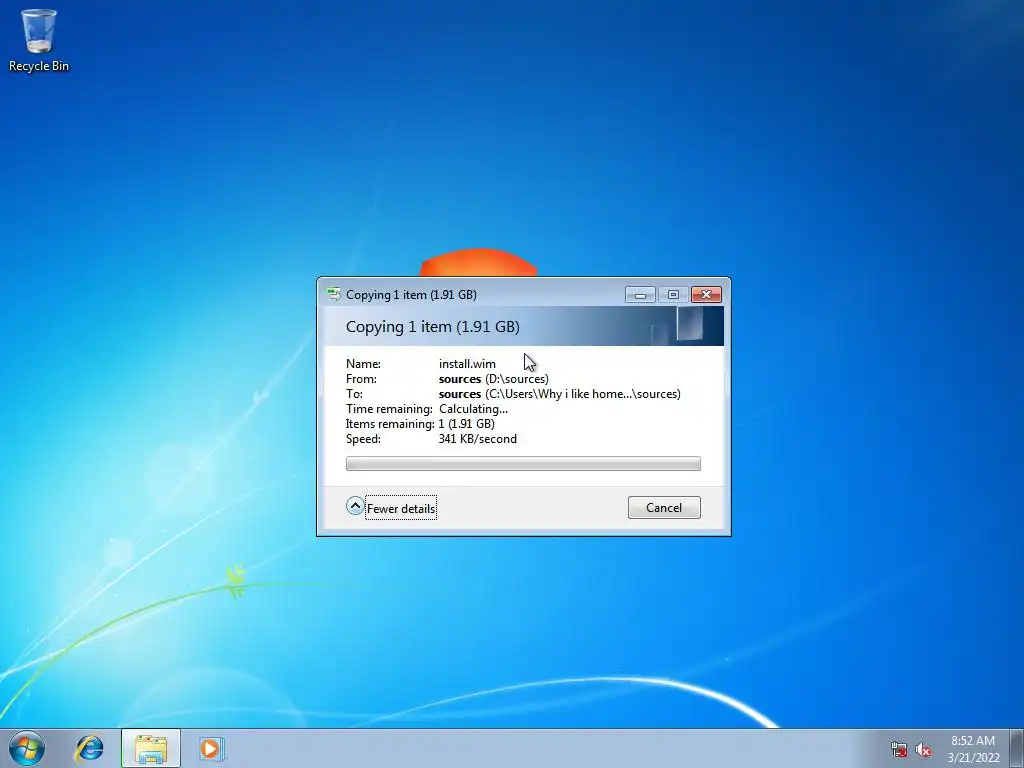Click the source path D:\sources

(494, 379)
